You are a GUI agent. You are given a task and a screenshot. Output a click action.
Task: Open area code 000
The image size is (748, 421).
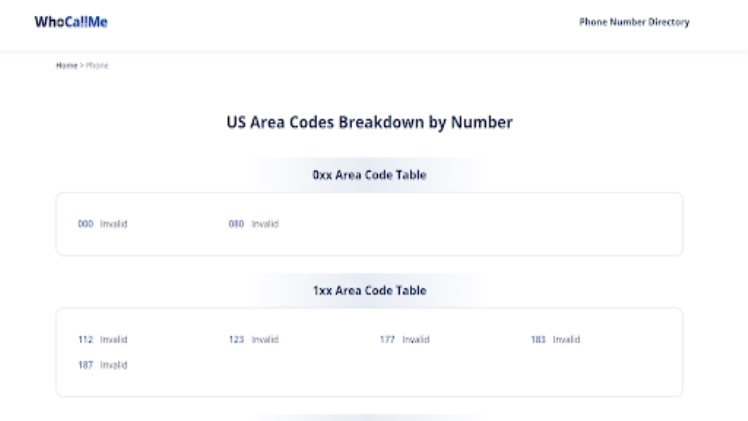coord(85,224)
